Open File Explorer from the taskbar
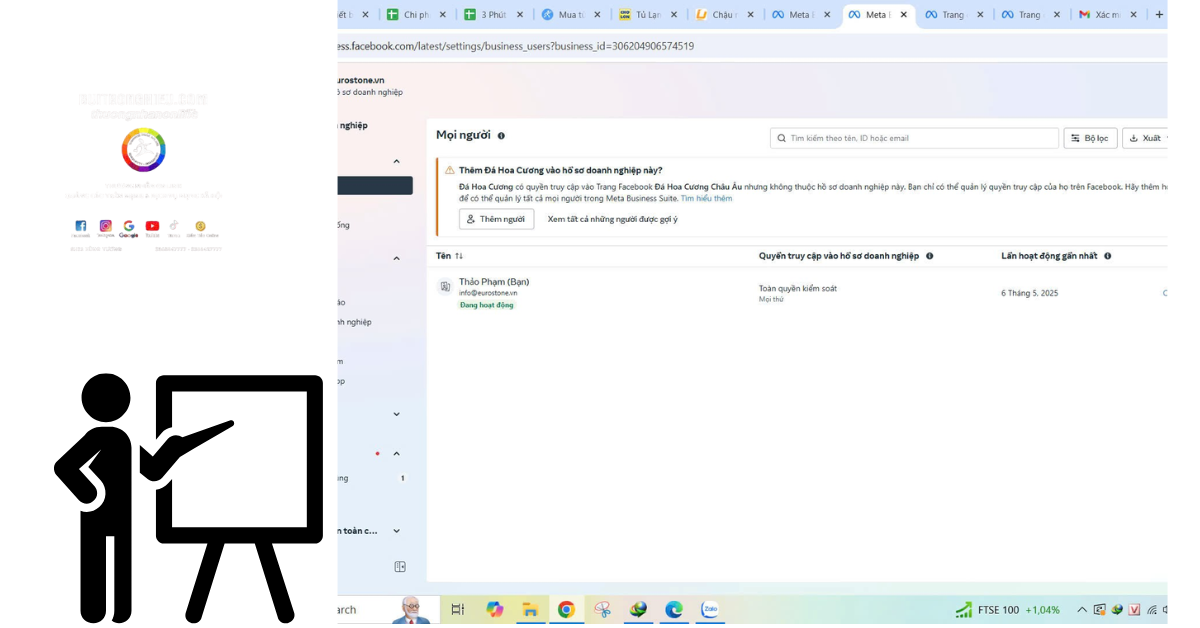This screenshot has height=628, width=1200. coord(530,609)
